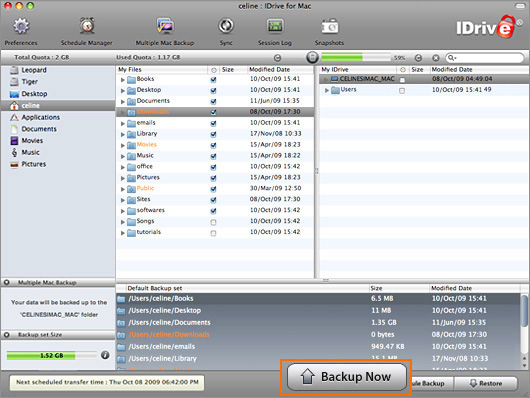
Task: Uncheck the Desktop folder checkbox
Action: [213, 91]
